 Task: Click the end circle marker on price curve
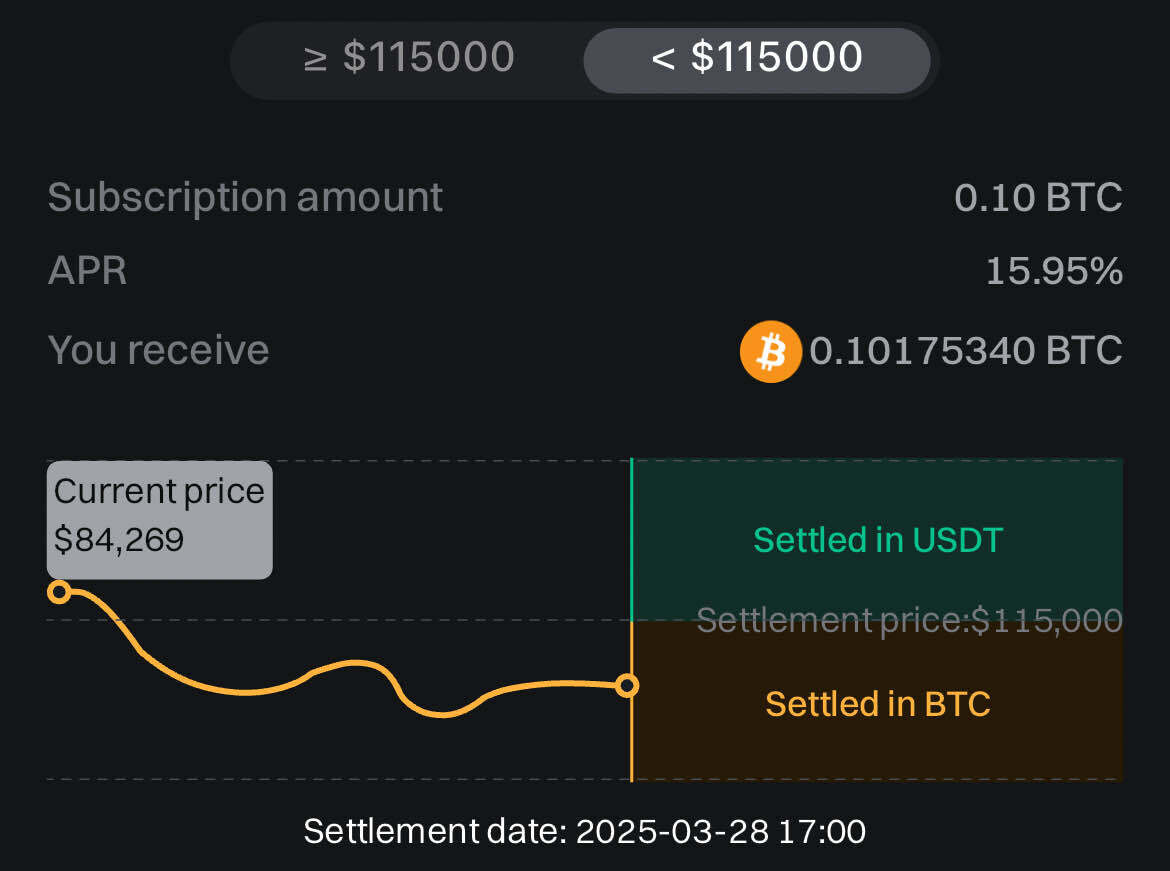point(627,685)
